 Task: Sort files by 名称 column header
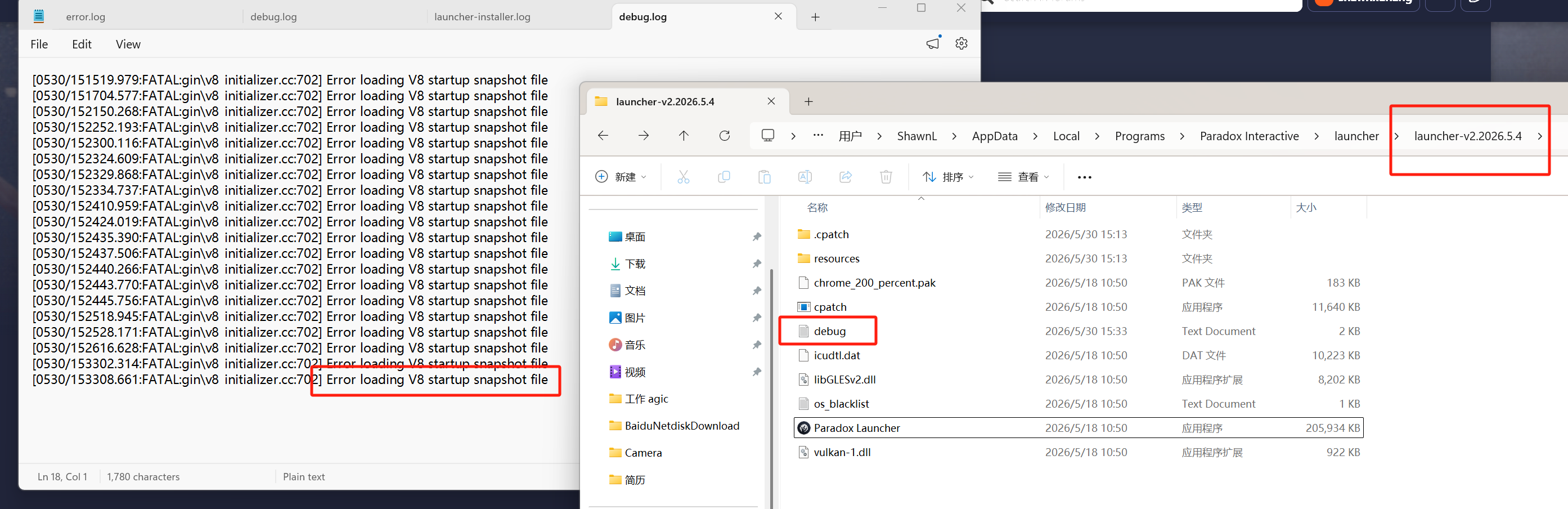pos(817,208)
